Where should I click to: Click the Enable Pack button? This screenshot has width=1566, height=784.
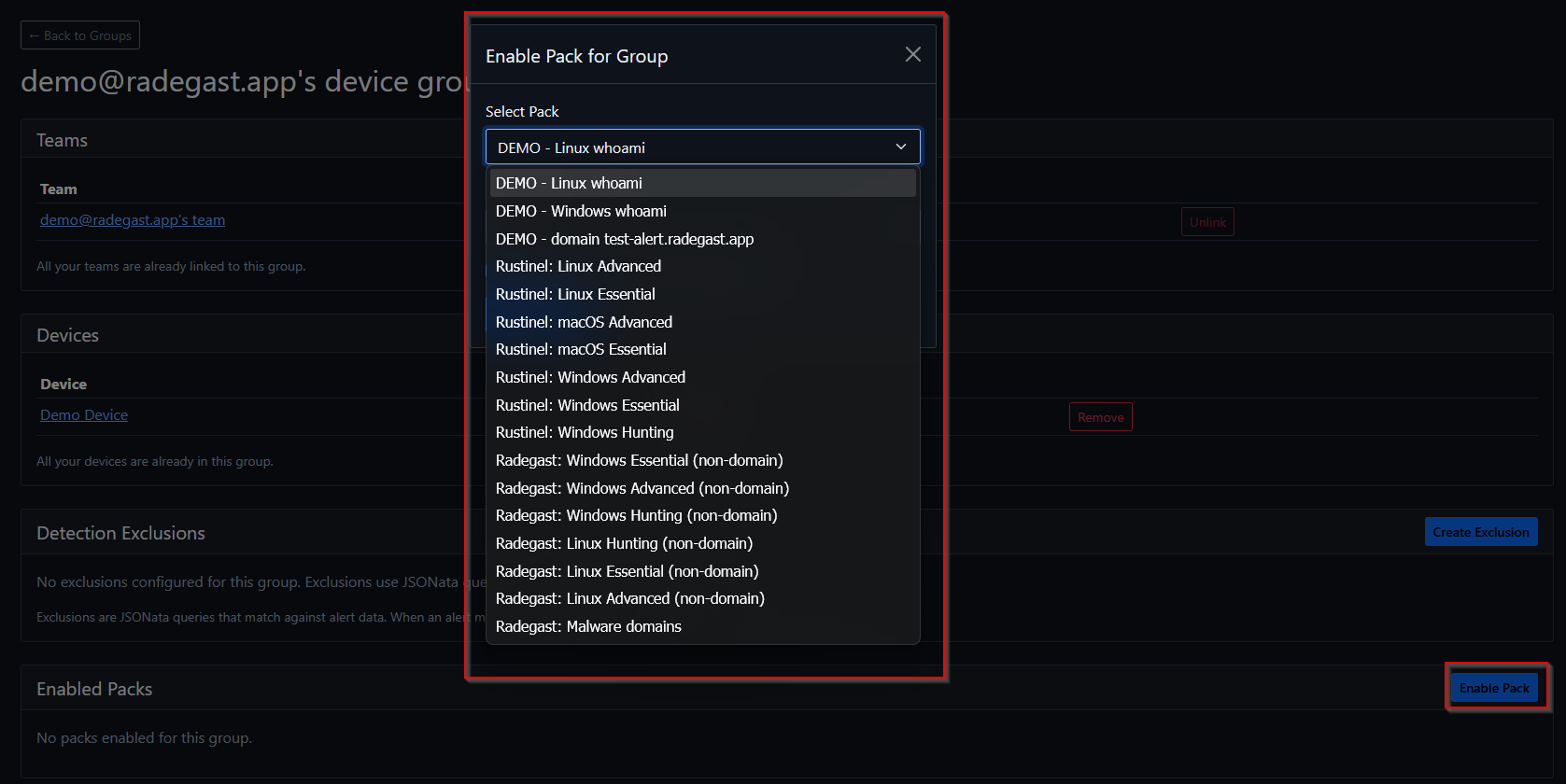1494,688
